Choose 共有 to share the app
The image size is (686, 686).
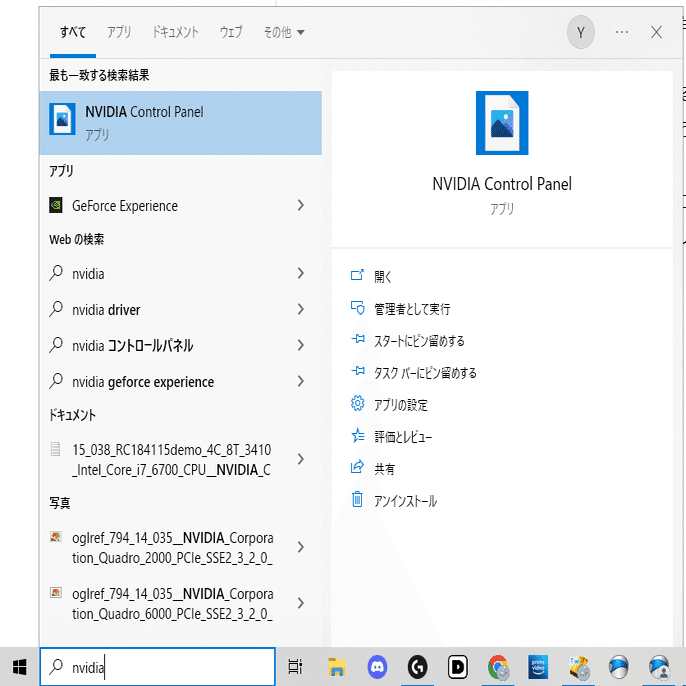click(x=384, y=469)
